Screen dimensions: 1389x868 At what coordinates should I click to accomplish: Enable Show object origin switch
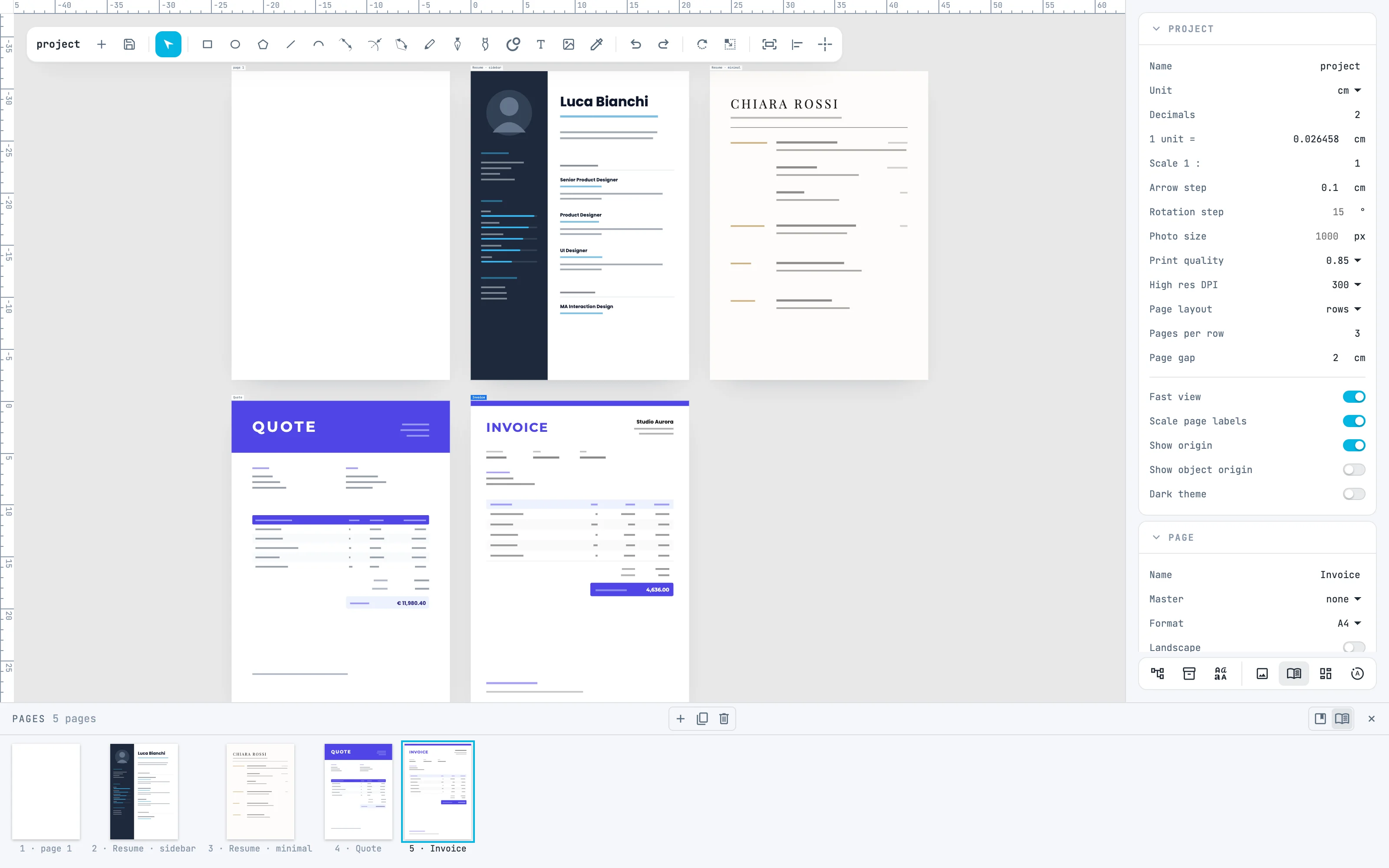[x=1353, y=470]
